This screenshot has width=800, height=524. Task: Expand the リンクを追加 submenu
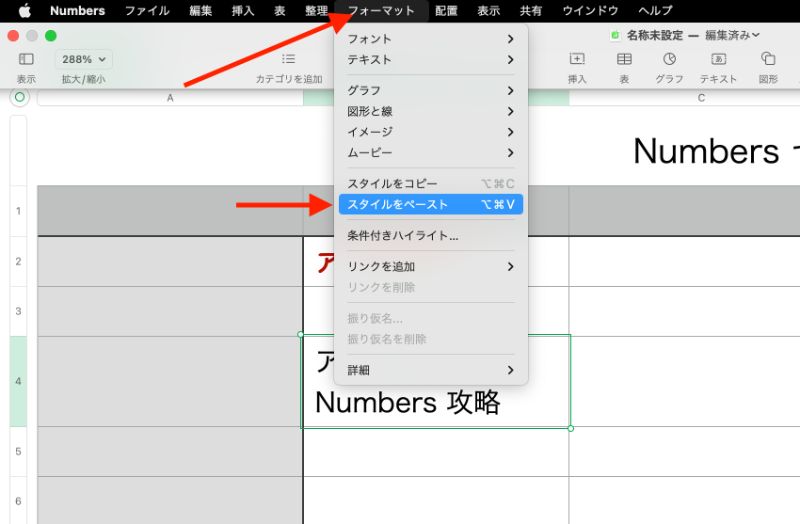click(431, 266)
